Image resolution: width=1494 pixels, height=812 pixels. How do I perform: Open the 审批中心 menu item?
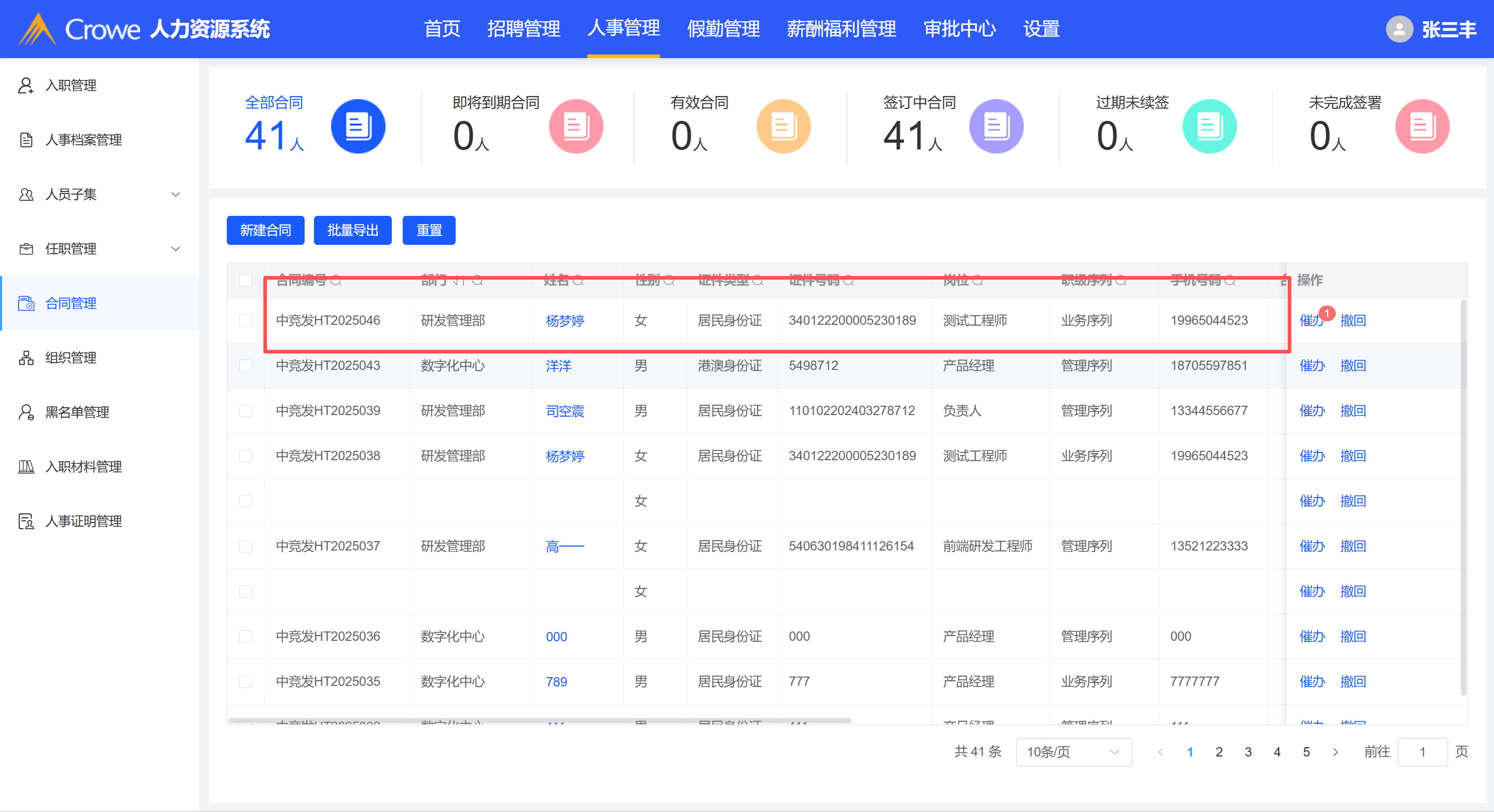pos(960,29)
